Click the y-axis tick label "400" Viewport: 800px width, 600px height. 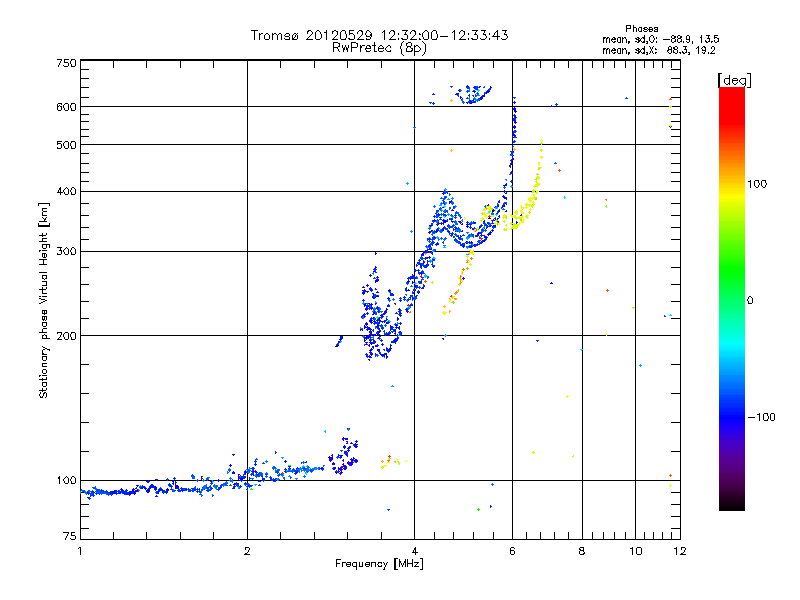(67, 192)
